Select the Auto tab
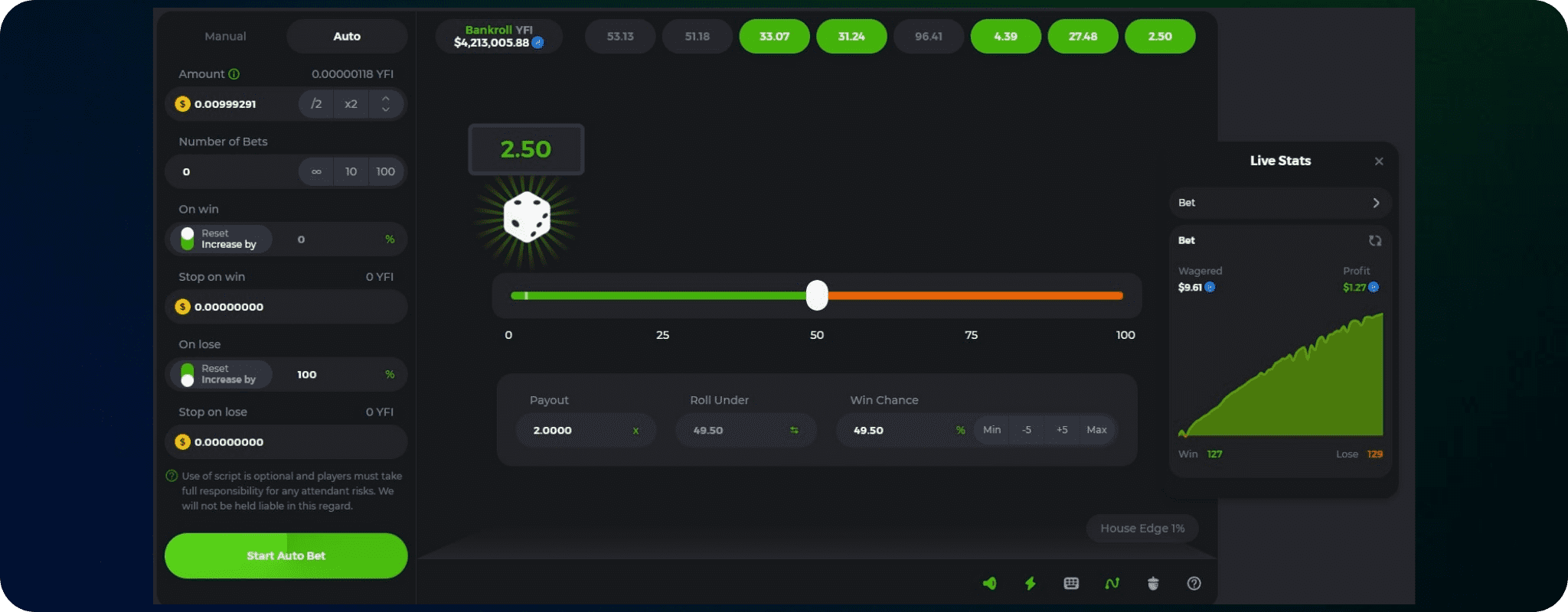This screenshot has width=1568, height=612. [346, 37]
